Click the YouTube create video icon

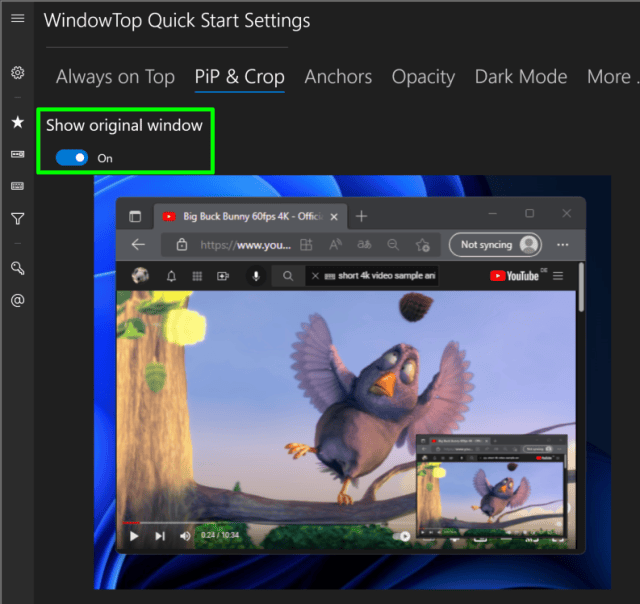[223, 276]
